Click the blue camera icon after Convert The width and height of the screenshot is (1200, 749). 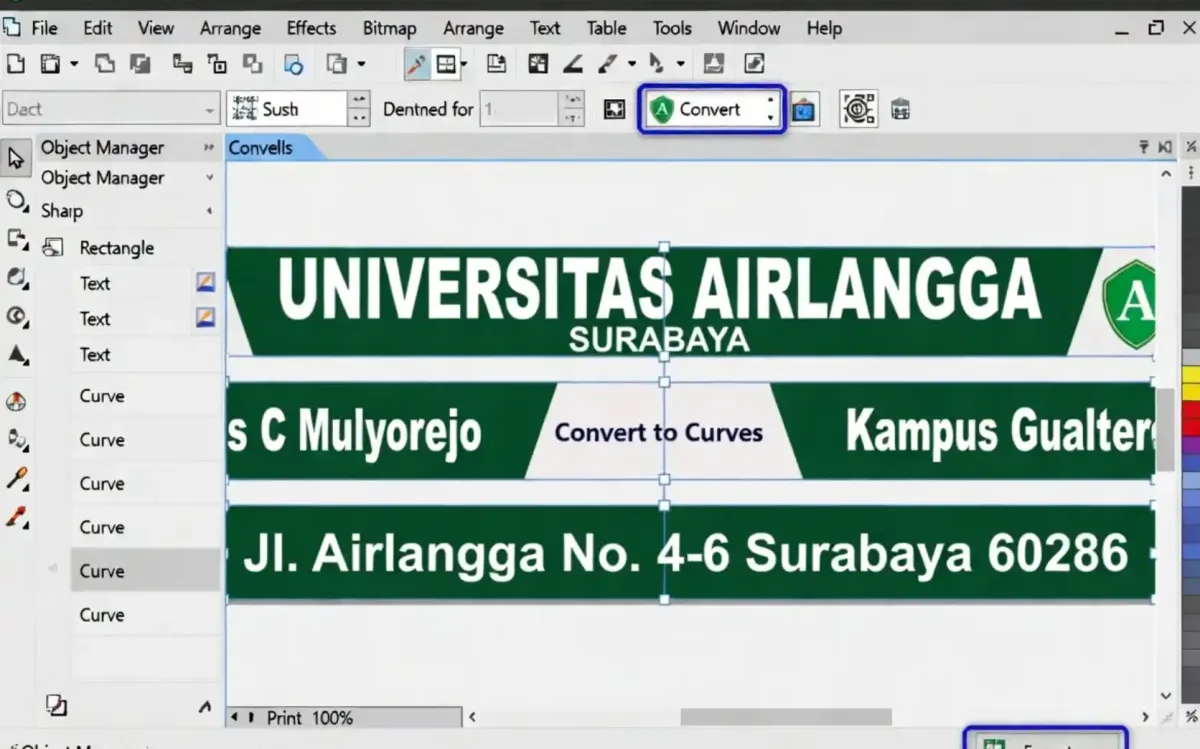coord(803,110)
